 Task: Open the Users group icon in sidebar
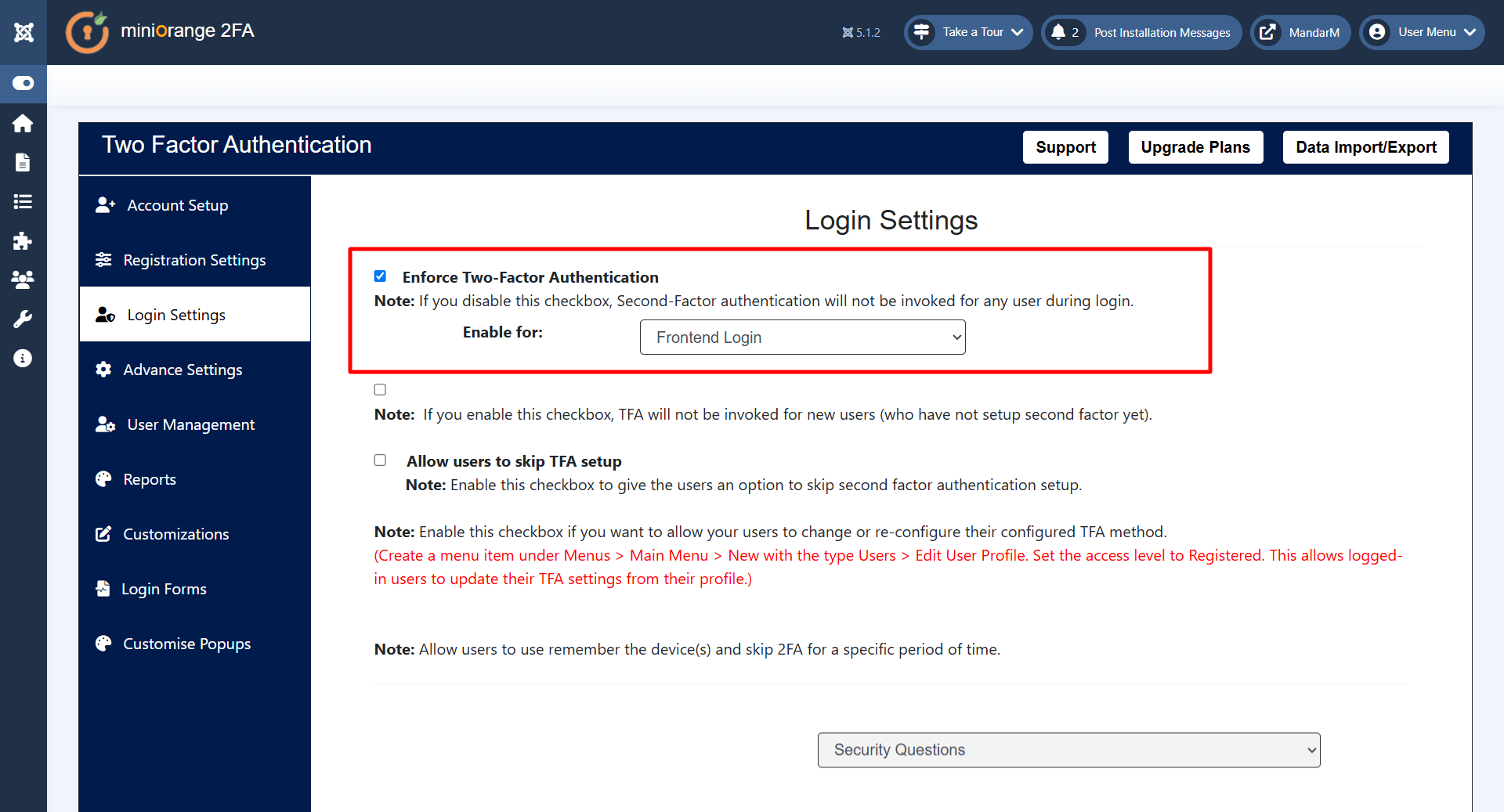pos(23,280)
